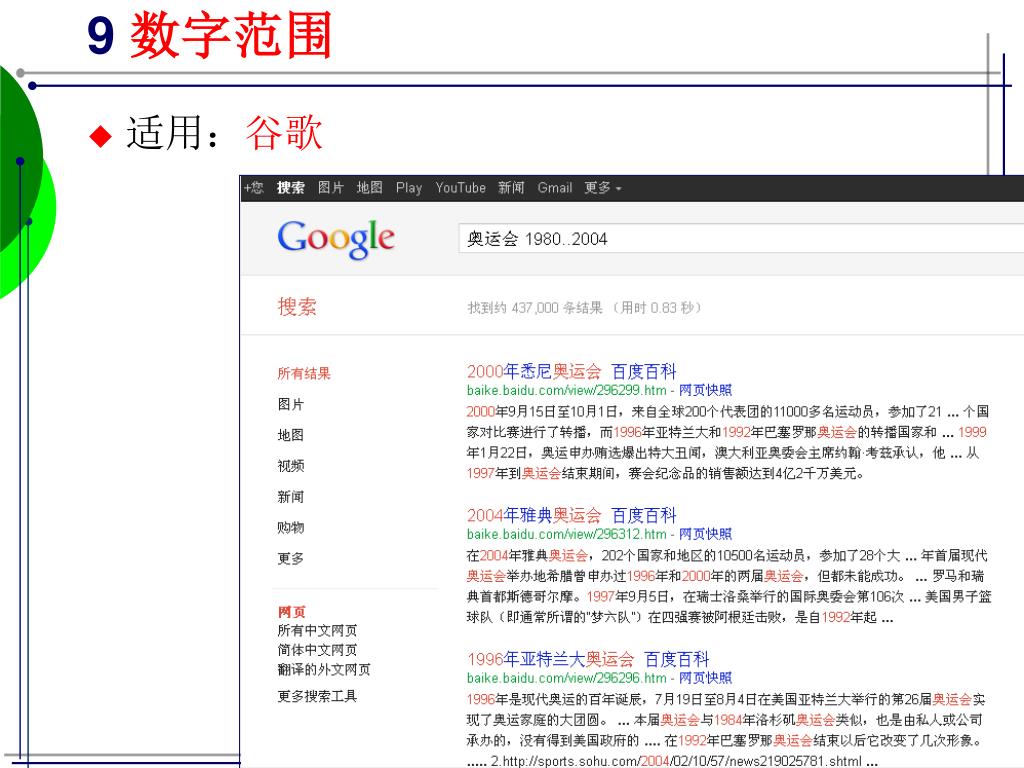Open 更多搜索工具 in sidebar

(x=317, y=696)
